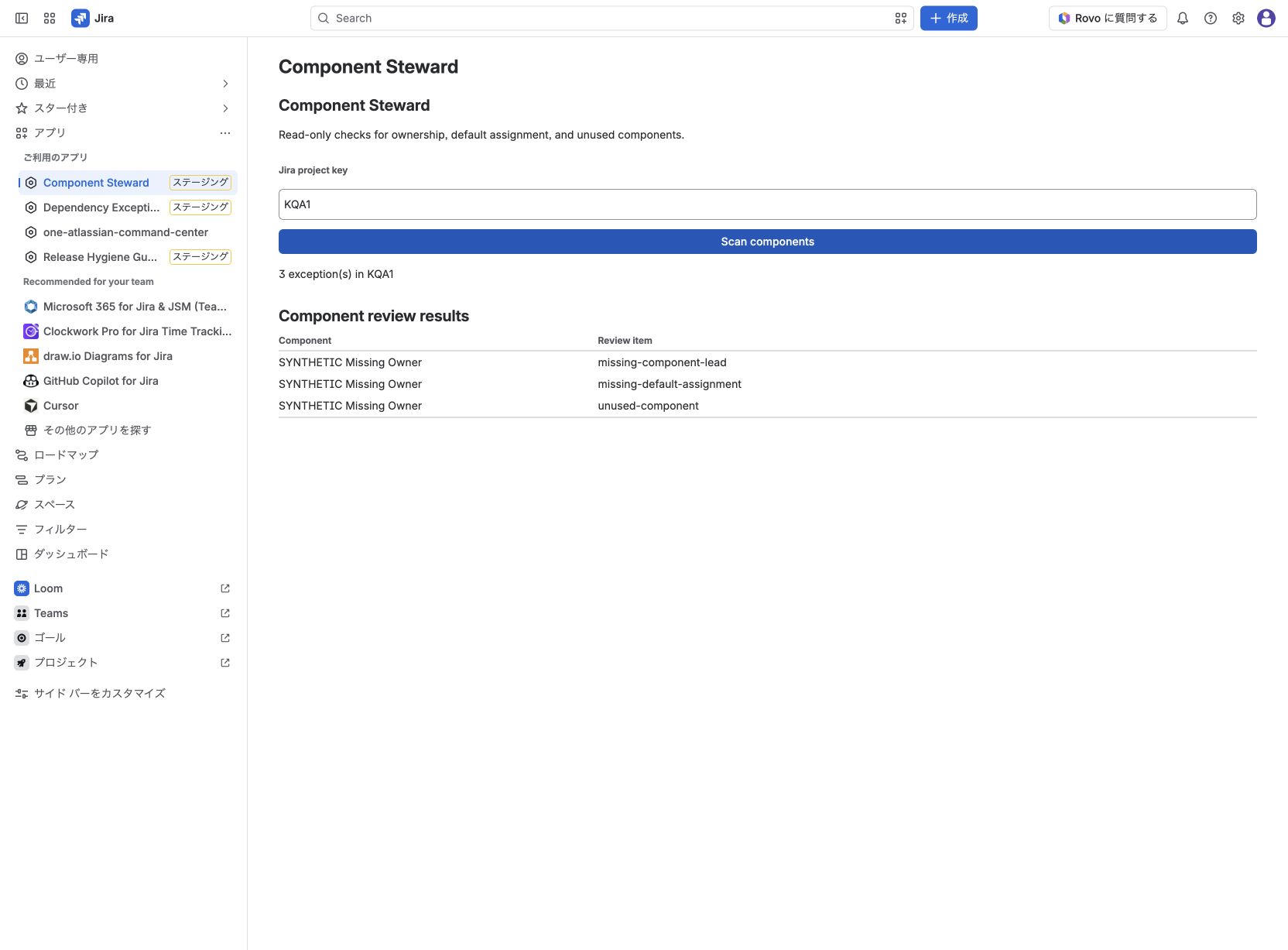
Task: Open notifications bell icon
Action: tap(1183, 18)
